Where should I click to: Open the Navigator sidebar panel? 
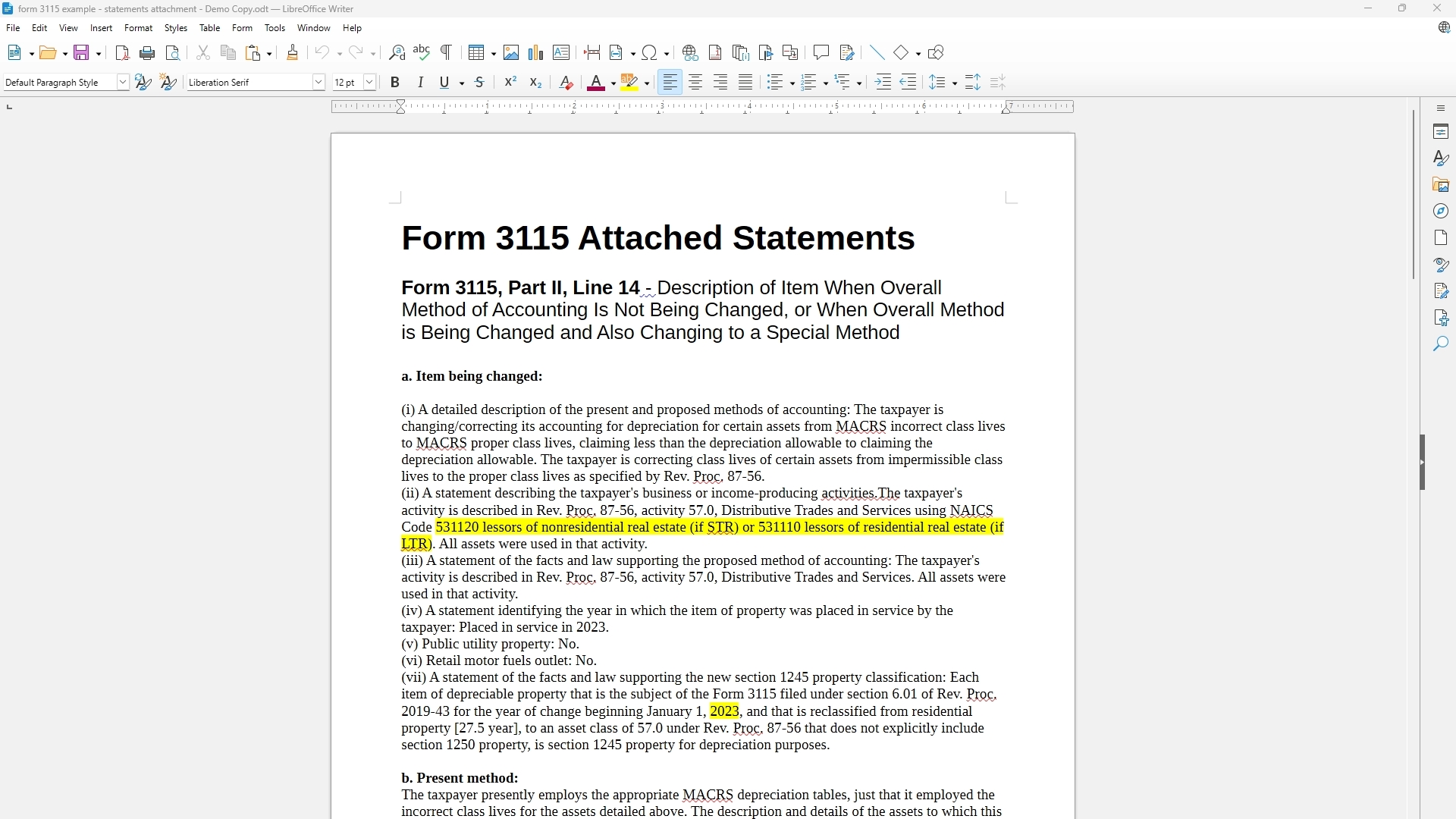[x=1441, y=212]
